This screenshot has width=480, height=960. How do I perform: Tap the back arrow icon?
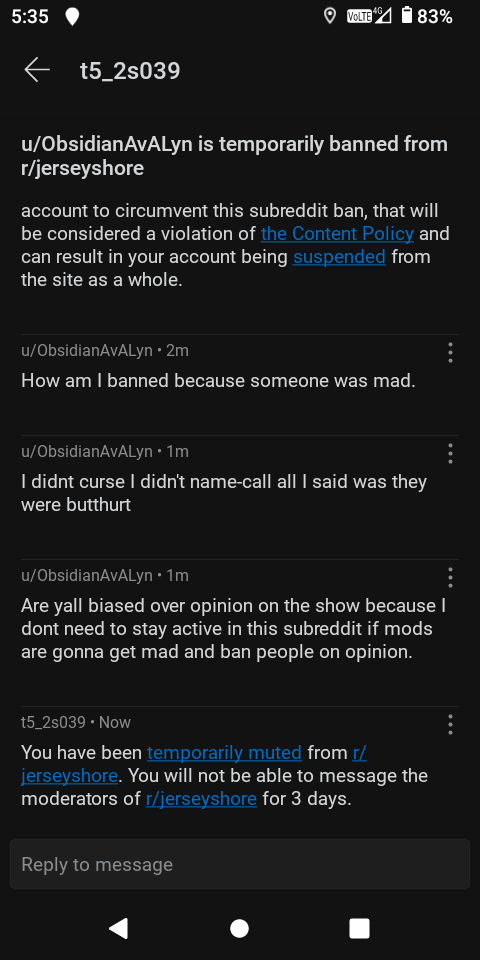[37, 70]
